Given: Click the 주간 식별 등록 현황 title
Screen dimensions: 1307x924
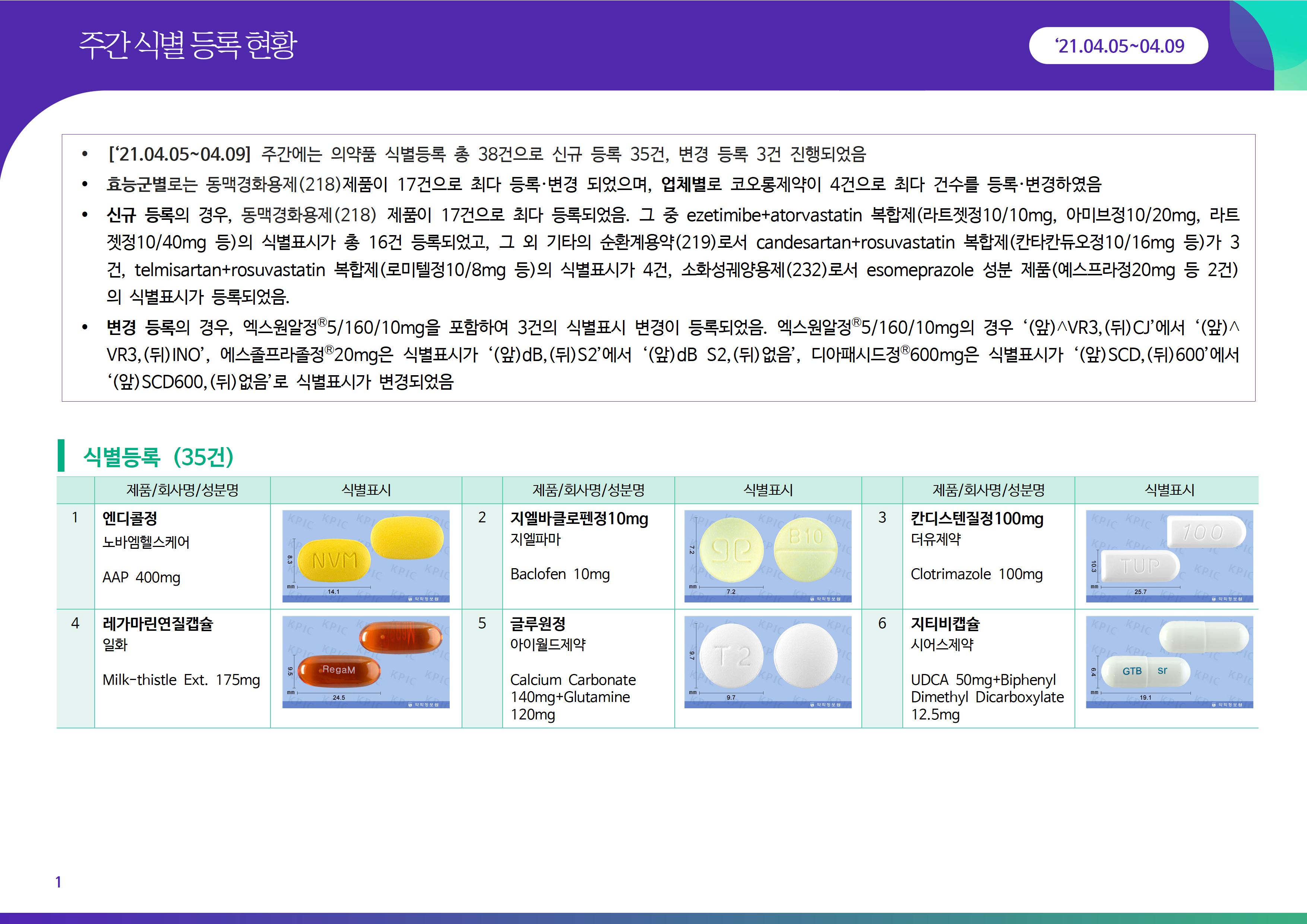Looking at the screenshot, I should coord(188,45).
